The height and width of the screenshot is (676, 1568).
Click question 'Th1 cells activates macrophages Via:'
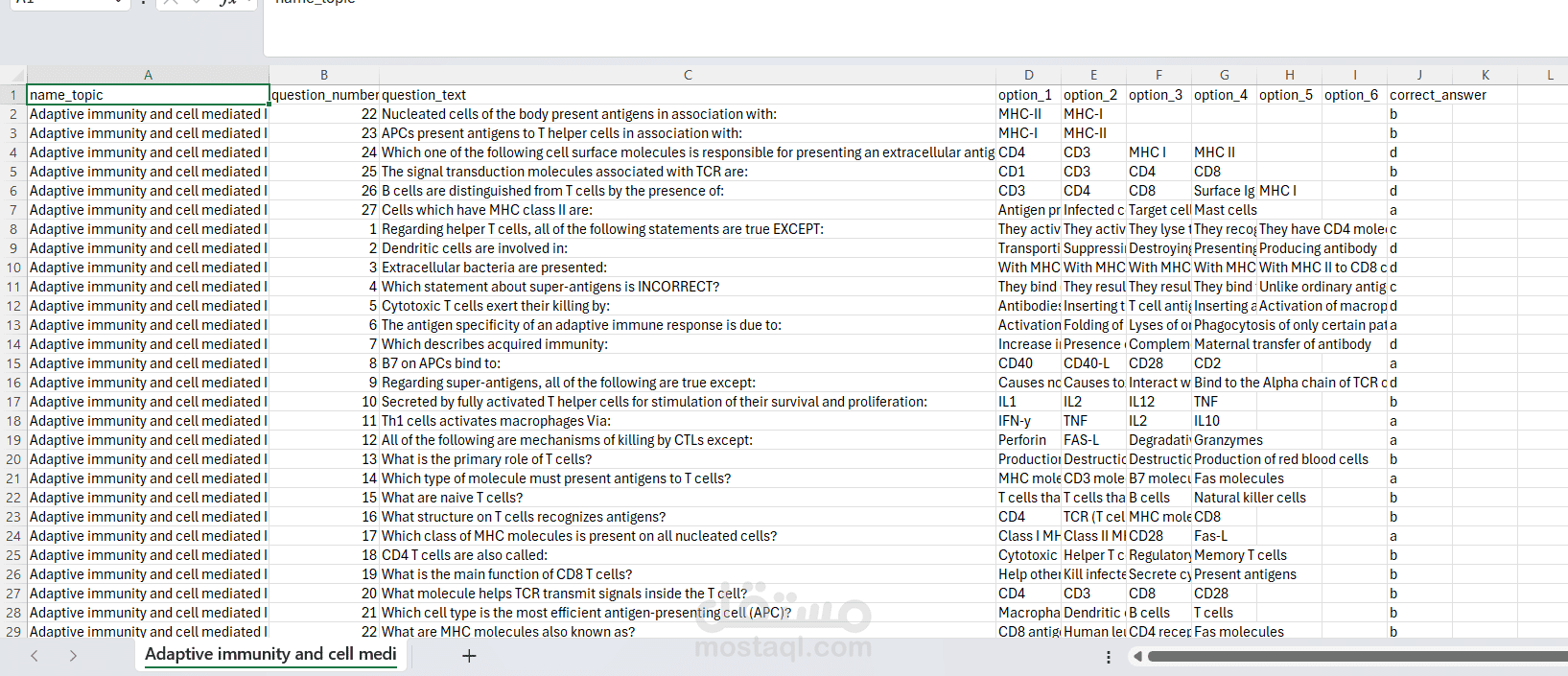(x=688, y=421)
